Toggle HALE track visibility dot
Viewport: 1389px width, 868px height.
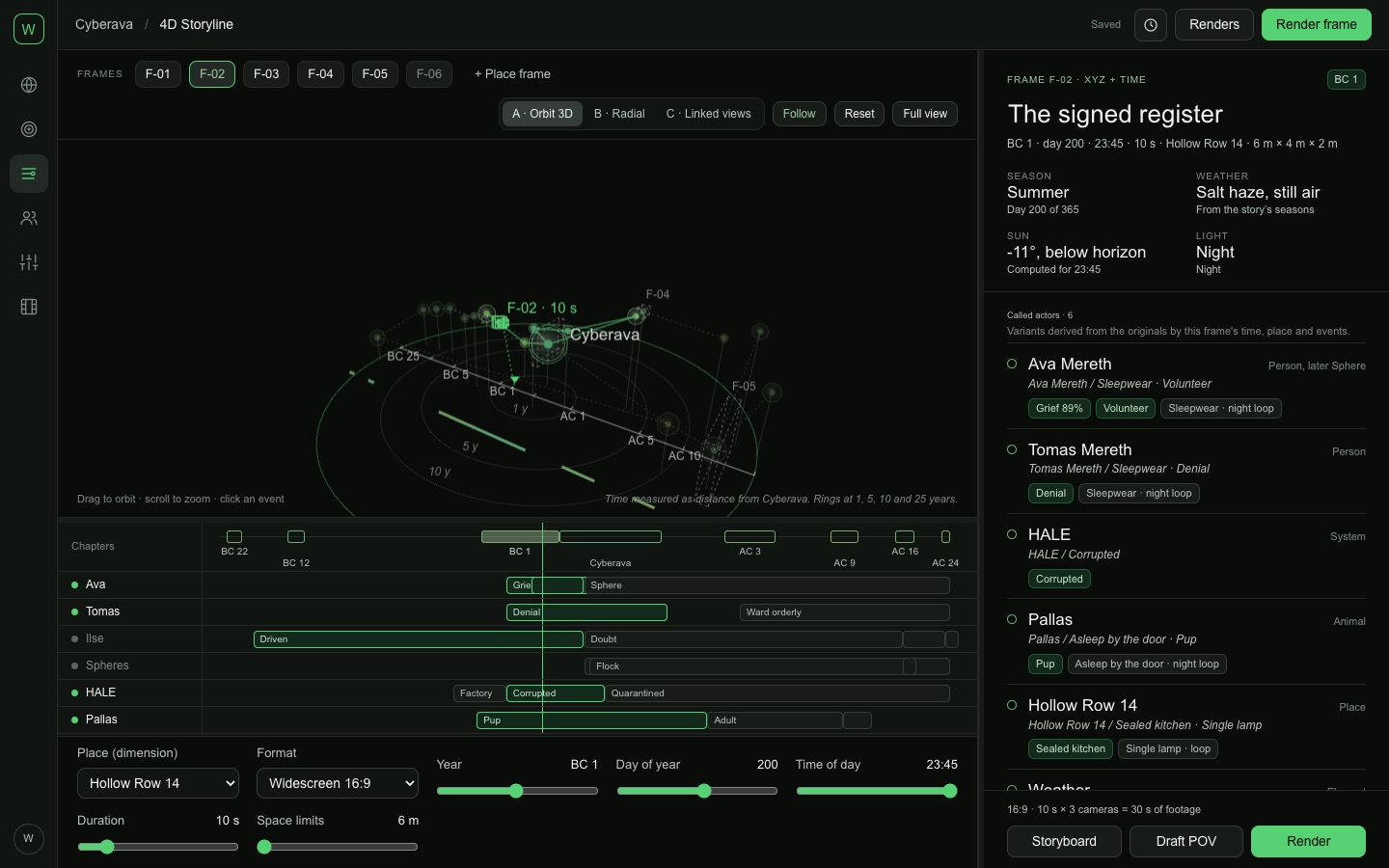pos(74,692)
